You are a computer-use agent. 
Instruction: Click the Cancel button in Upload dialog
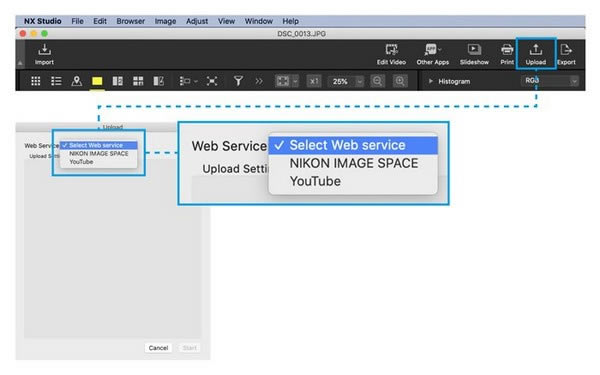158,348
